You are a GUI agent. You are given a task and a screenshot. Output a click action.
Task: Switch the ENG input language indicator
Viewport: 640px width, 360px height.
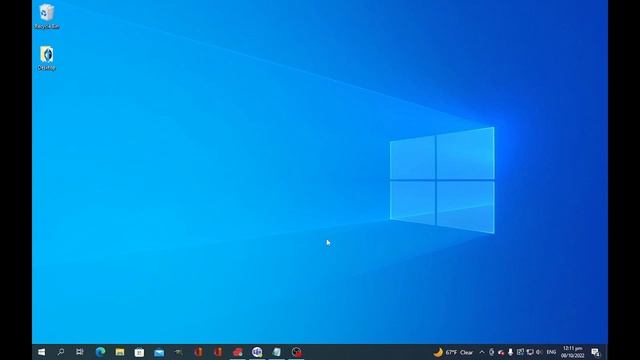click(x=551, y=352)
